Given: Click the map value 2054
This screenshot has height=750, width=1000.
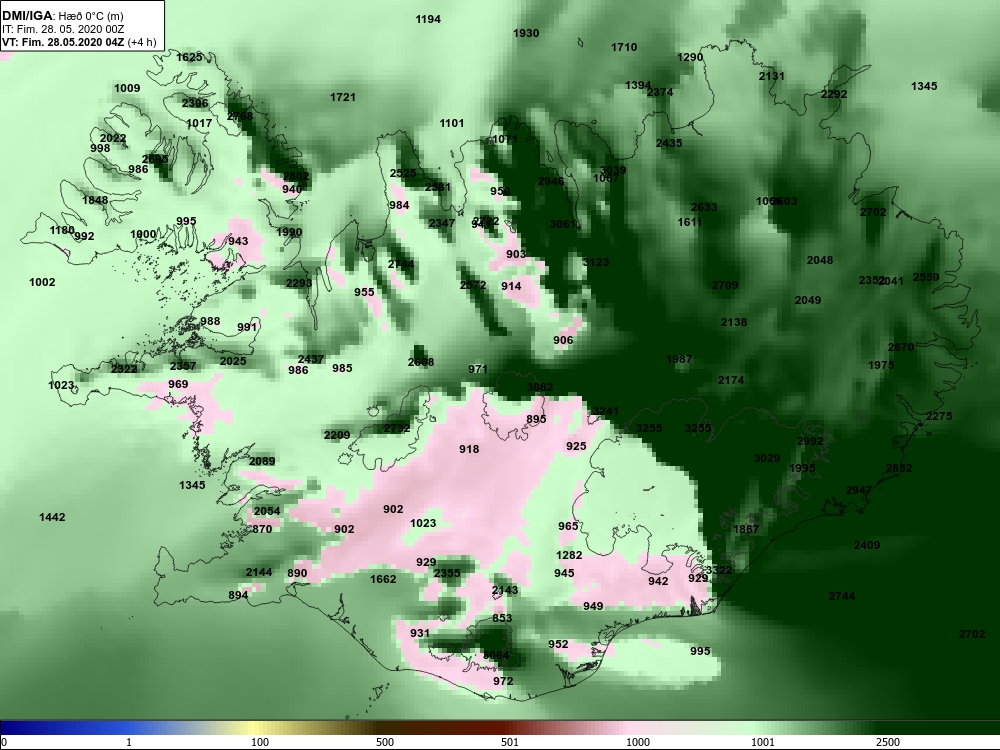Looking at the screenshot, I should click(x=267, y=511).
